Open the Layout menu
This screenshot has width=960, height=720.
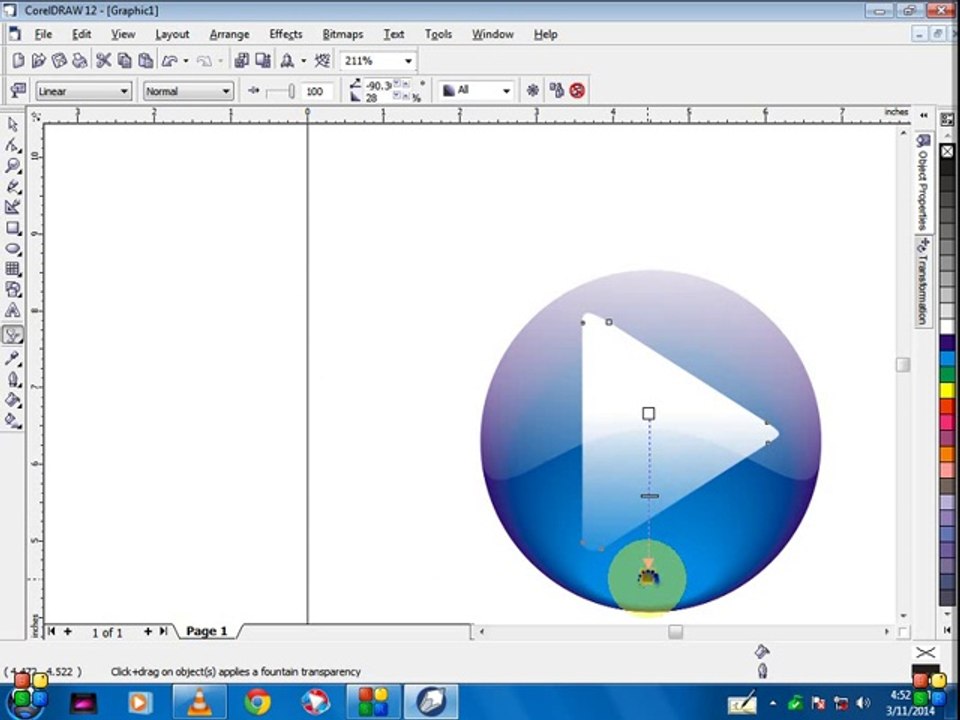172,34
